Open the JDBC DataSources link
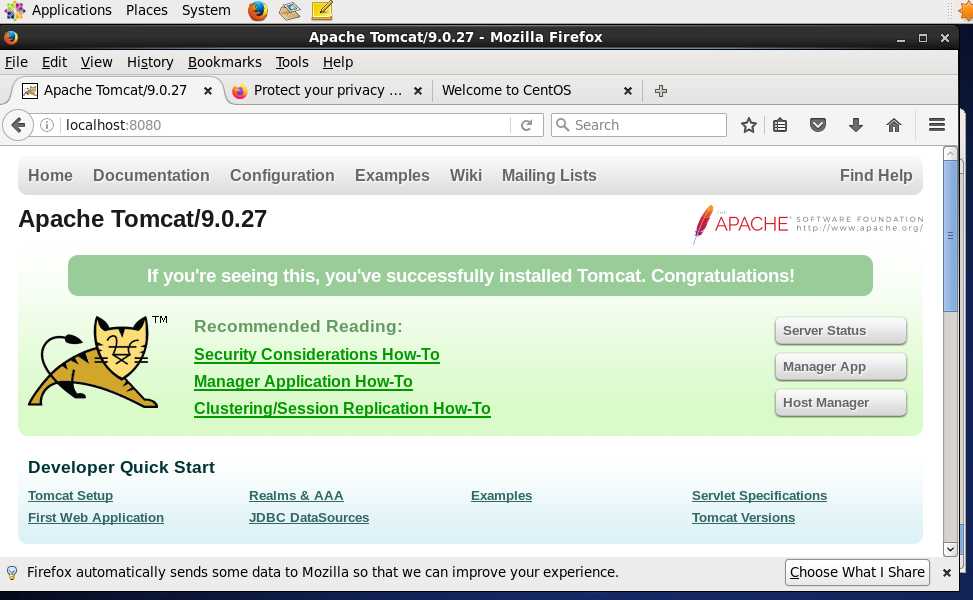This screenshot has width=973, height=600. [309, 517]
